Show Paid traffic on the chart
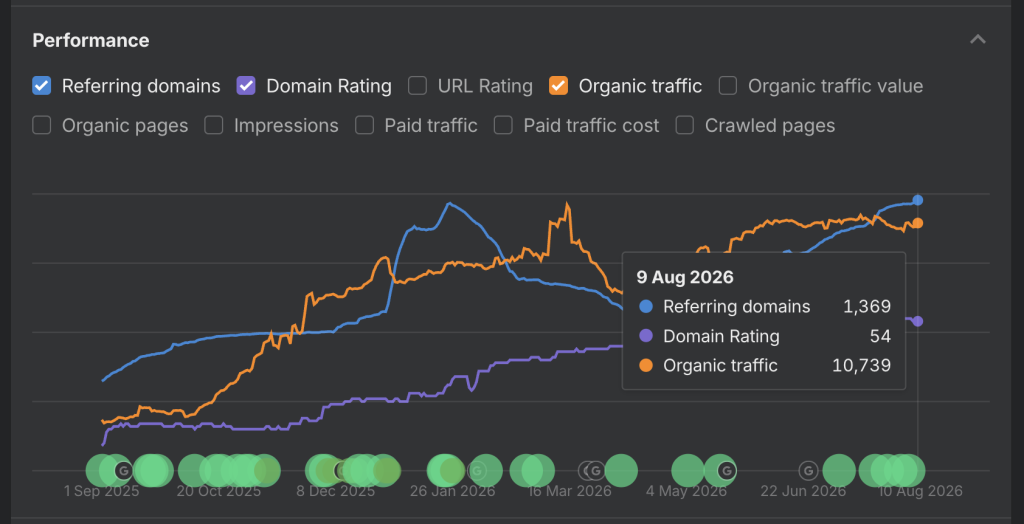 364,125
